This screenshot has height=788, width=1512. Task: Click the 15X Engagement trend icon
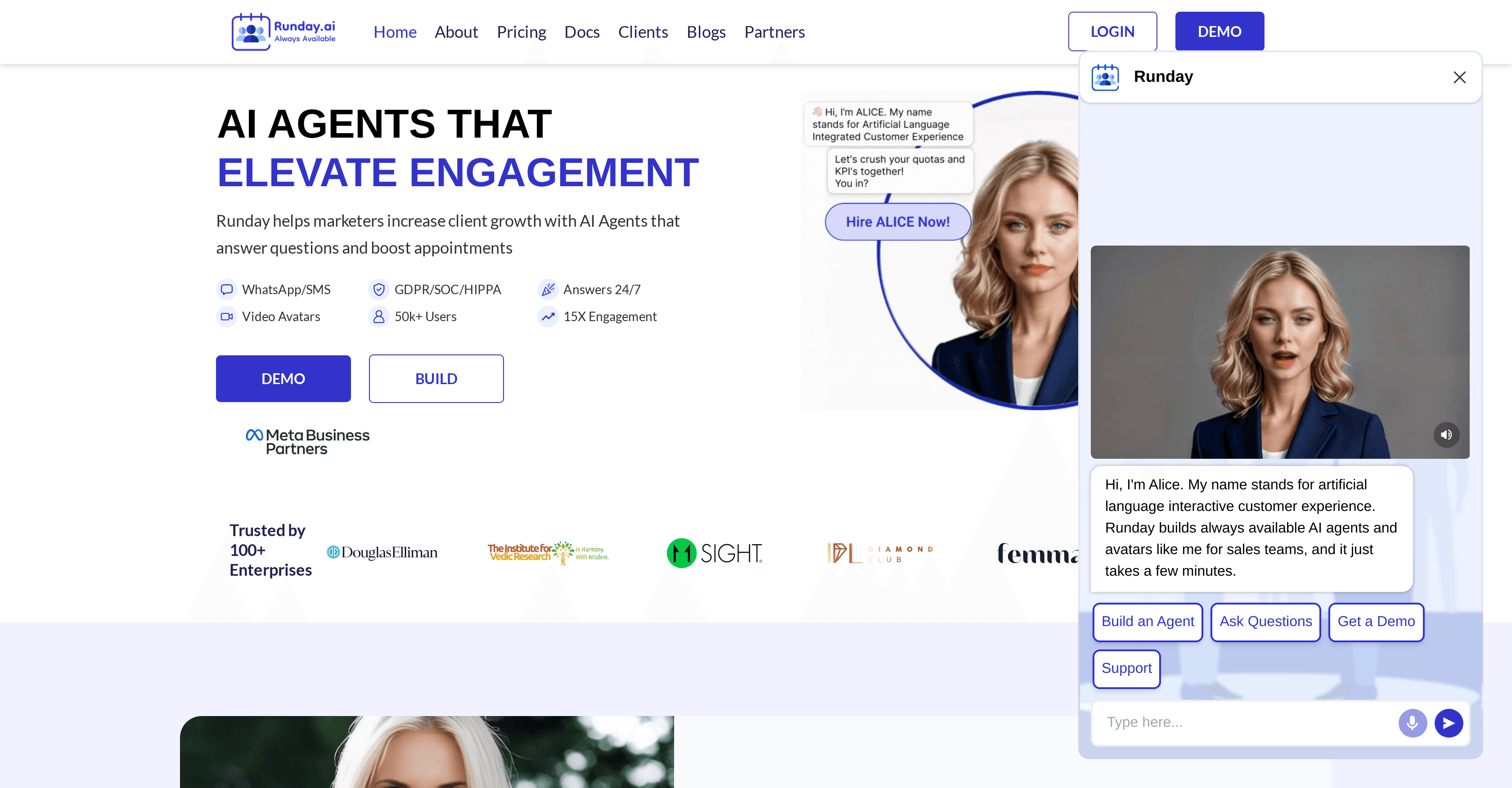(x=548, y=317)
